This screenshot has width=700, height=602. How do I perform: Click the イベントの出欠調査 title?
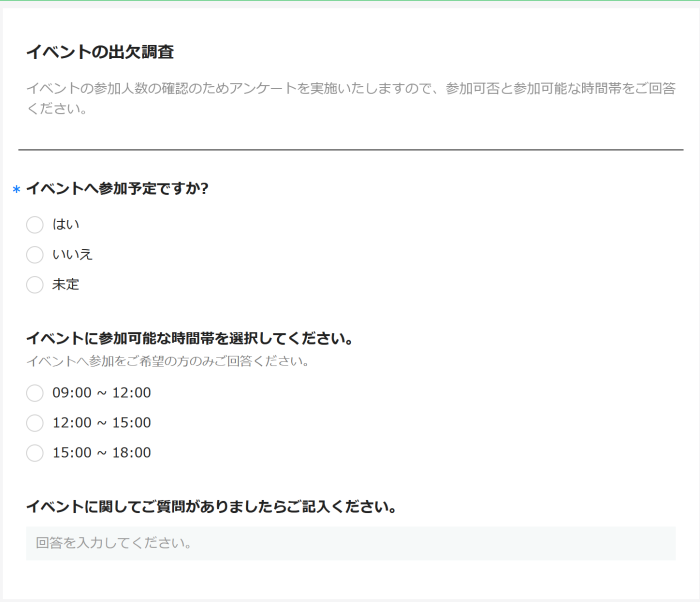point(100,52)
